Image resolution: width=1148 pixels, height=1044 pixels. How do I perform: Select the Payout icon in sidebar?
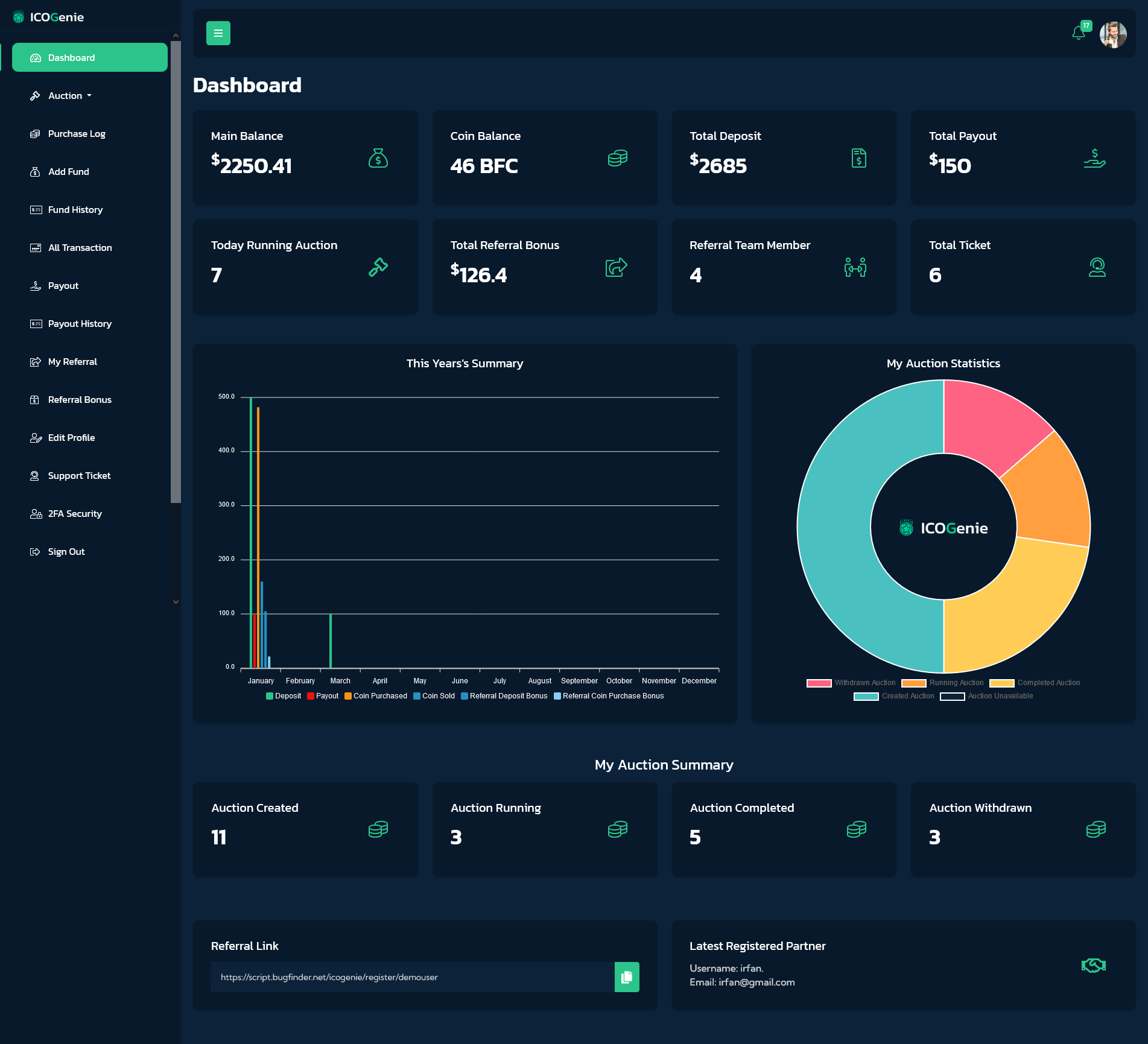(36, 285)
